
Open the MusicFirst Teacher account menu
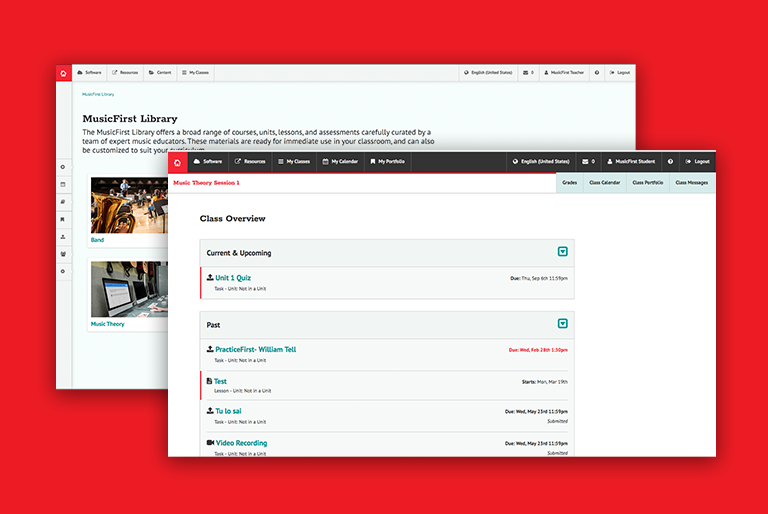[564, 73]
